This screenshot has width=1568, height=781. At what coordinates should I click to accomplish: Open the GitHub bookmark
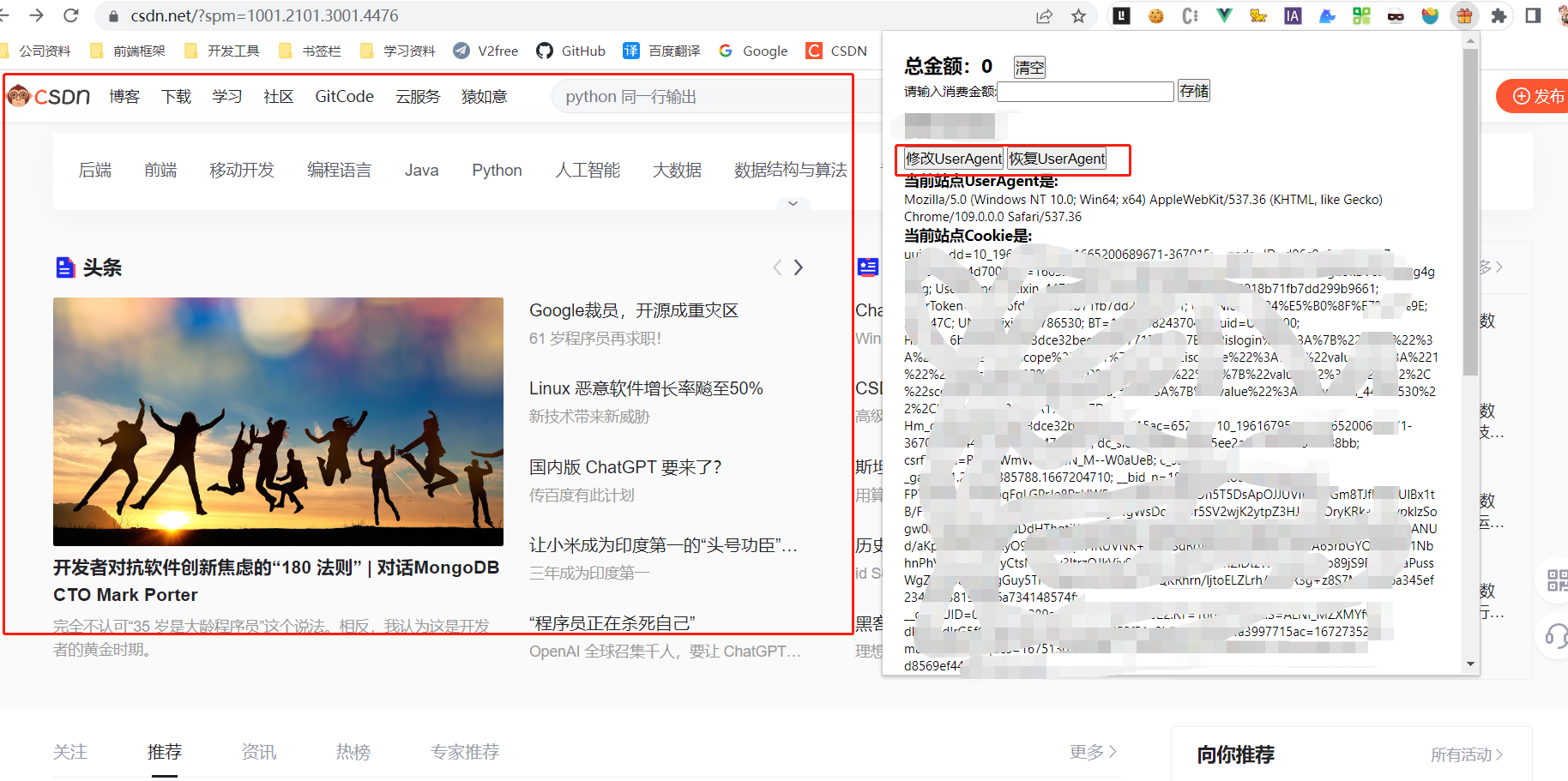click(571, 51)
